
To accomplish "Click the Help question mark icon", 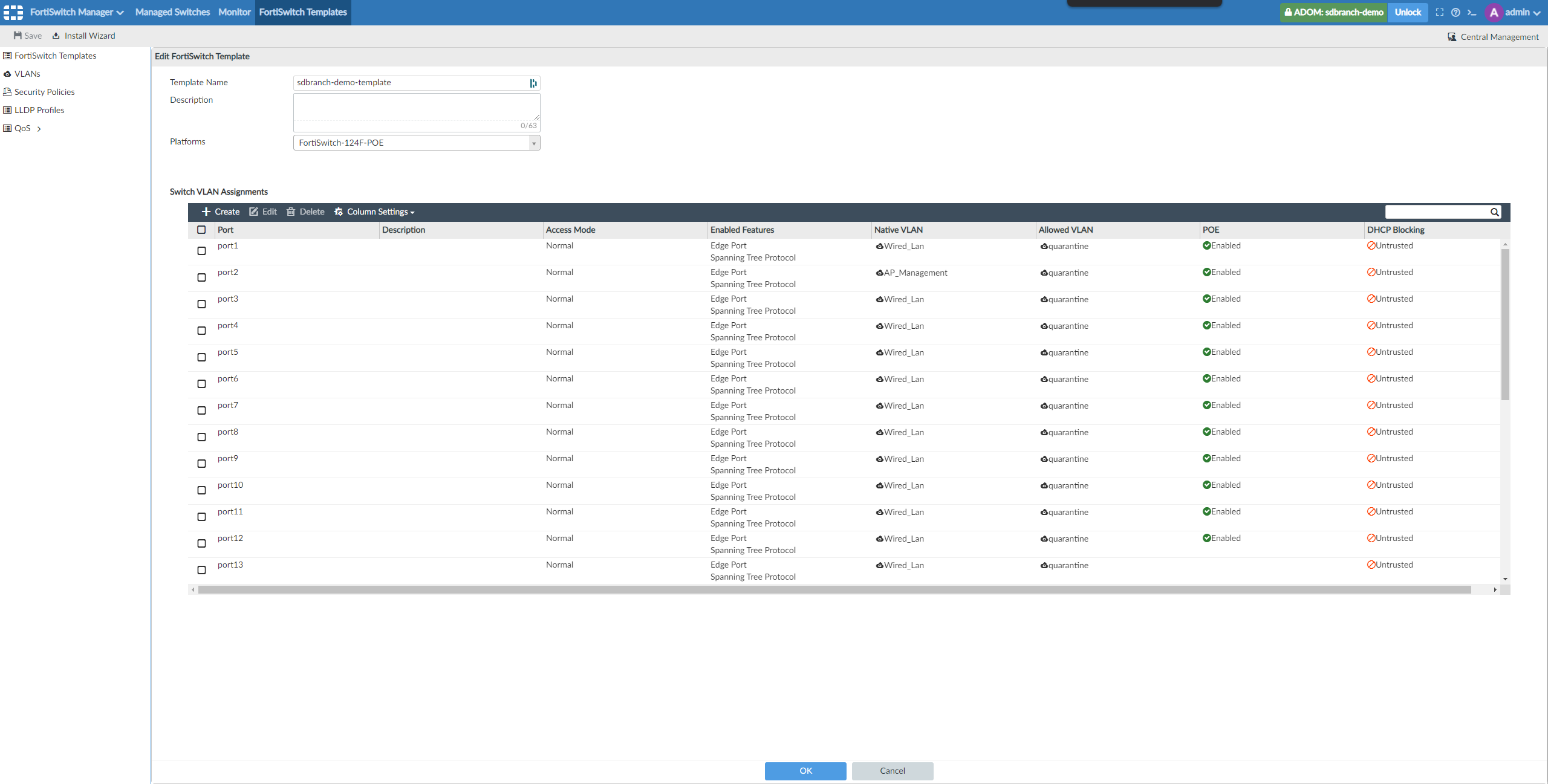I will [x=1456, y=12].
